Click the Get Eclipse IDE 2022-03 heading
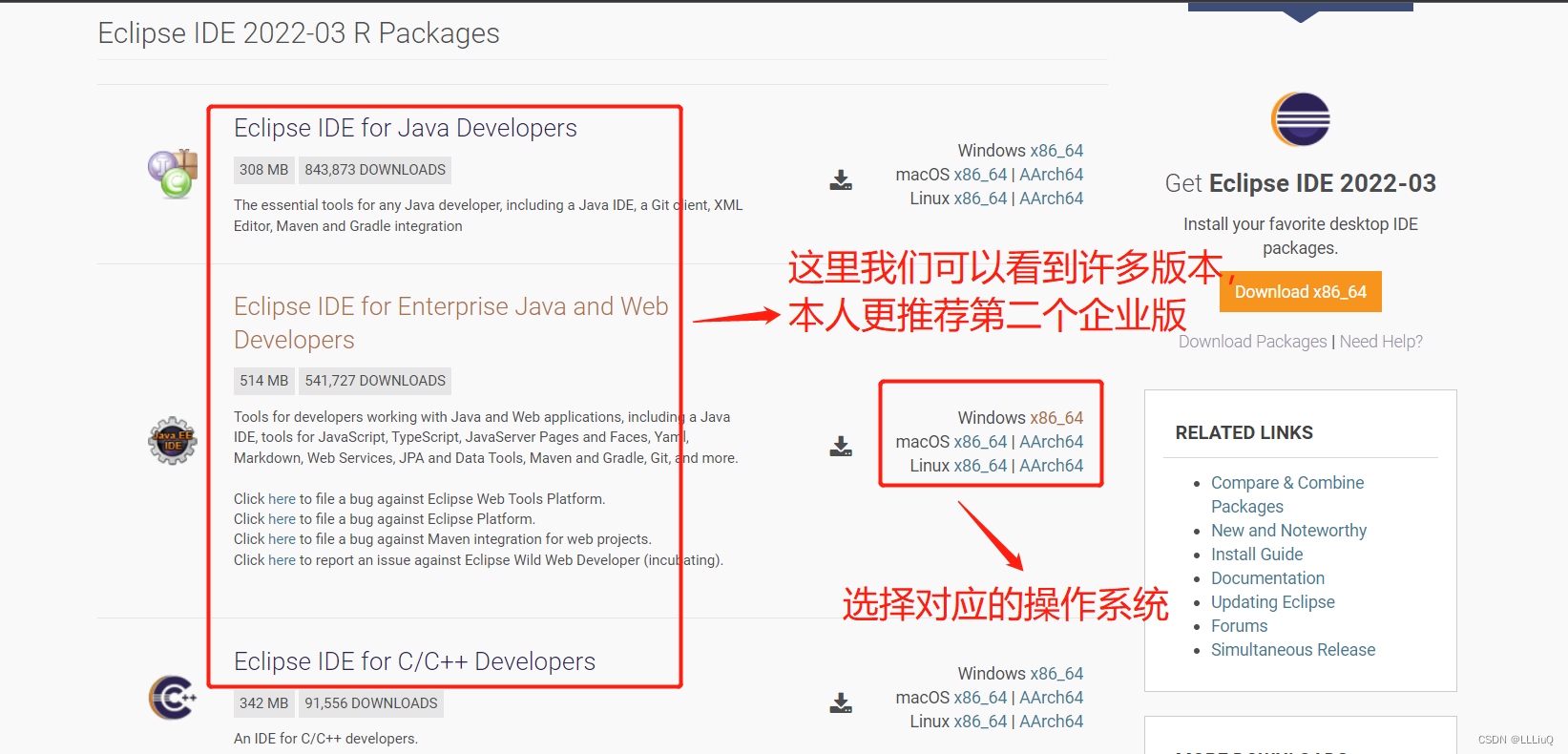This screenshot has width=1568, height=754. pos(1301,183)
